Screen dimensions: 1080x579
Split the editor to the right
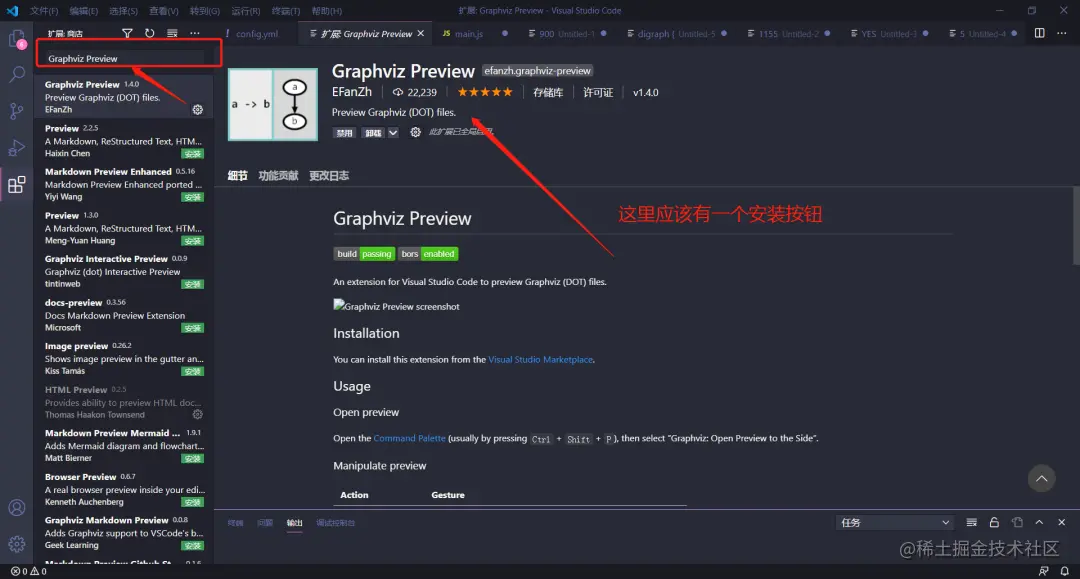pyautogui.click(x=1039, y=33)
